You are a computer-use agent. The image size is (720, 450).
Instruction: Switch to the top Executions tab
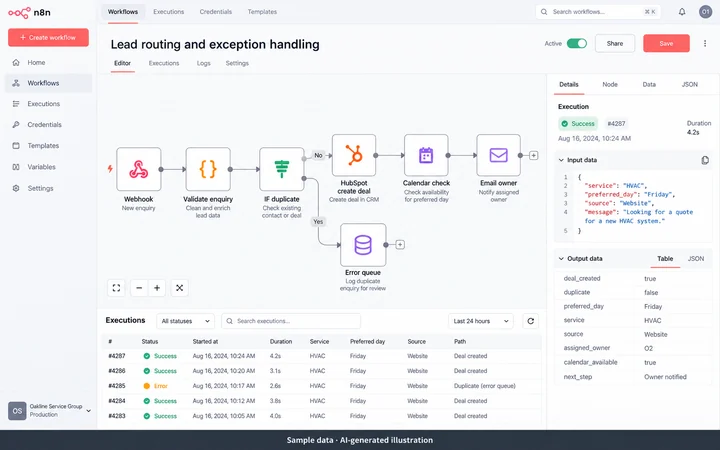point(169,12)
